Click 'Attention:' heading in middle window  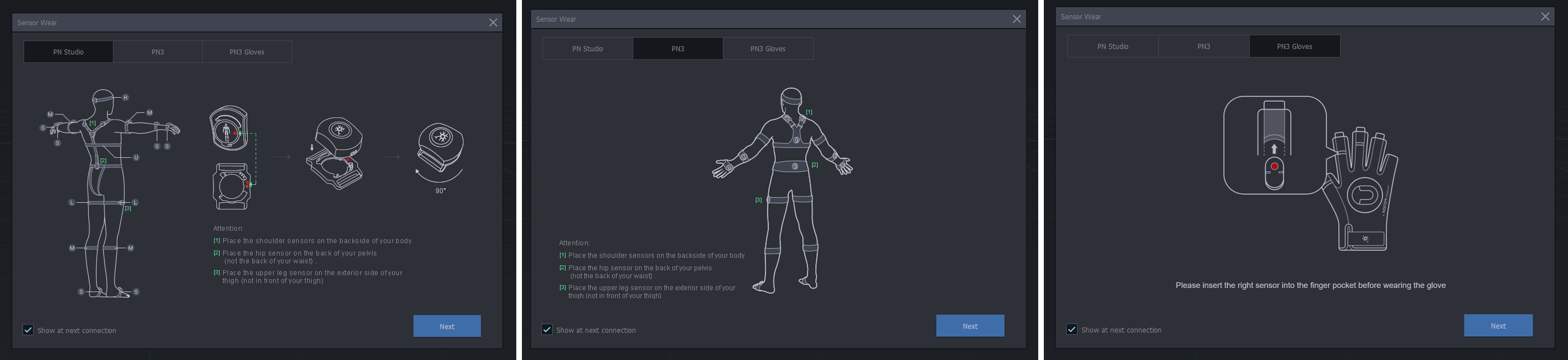click(574, 243)
